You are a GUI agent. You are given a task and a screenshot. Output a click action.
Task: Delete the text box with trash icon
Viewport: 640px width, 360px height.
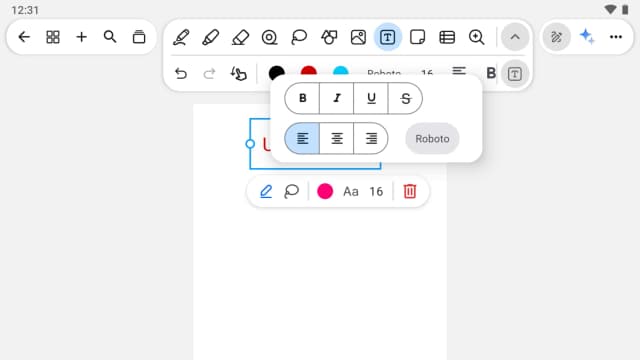410,191
